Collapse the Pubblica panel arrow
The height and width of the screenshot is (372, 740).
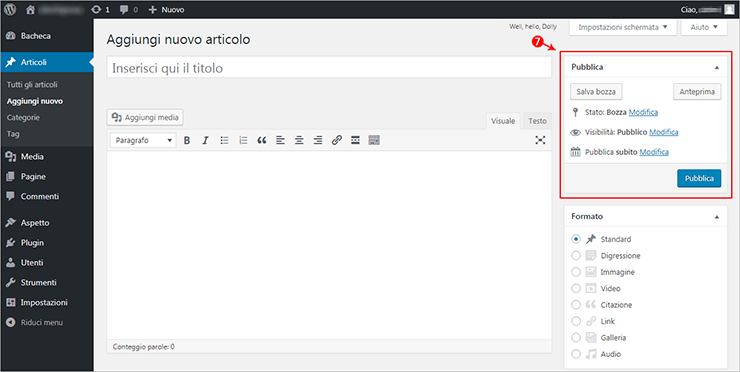point(717,68)
